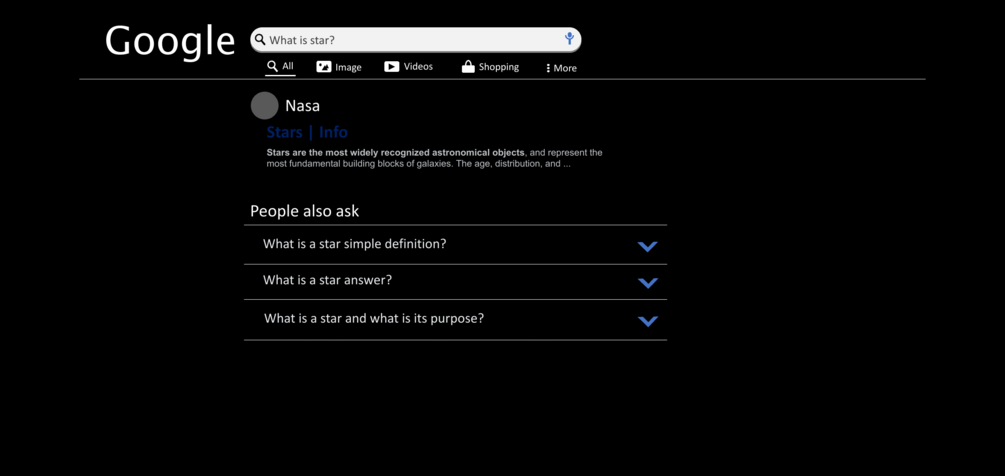Click the Nasa round site avatar

[x=264, y=105]
